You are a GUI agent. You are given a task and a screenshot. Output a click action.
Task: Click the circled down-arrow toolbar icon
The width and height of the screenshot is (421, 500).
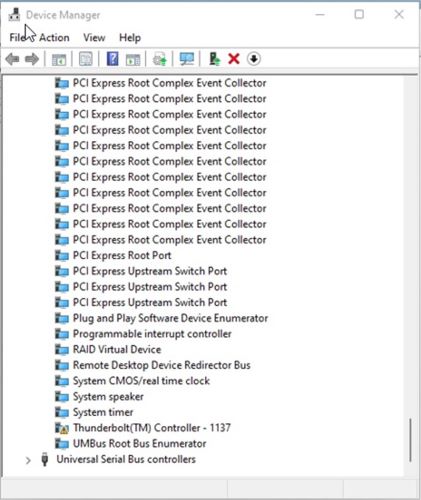point(254,59)
